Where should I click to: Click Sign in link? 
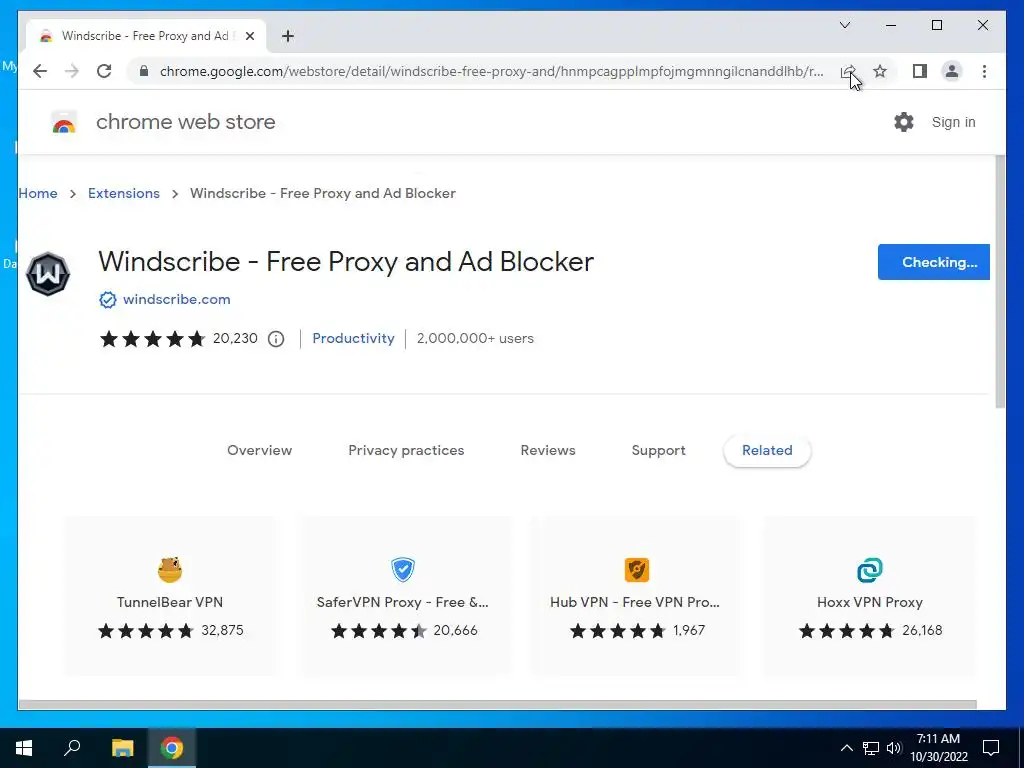click(953, 122)
